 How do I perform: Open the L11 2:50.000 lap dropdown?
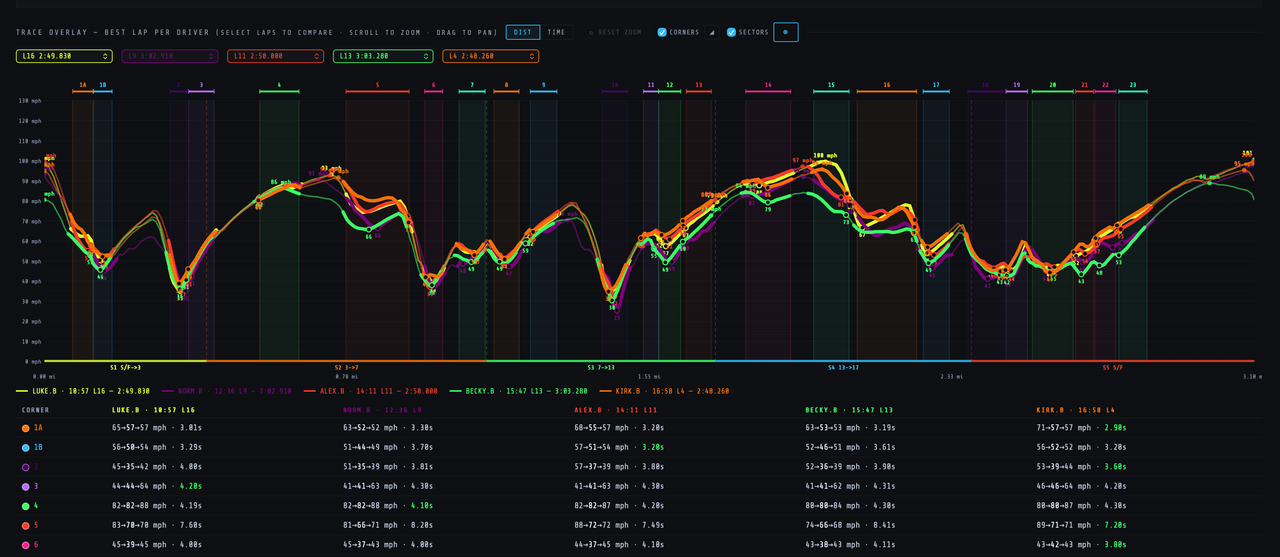click(275, 57)
